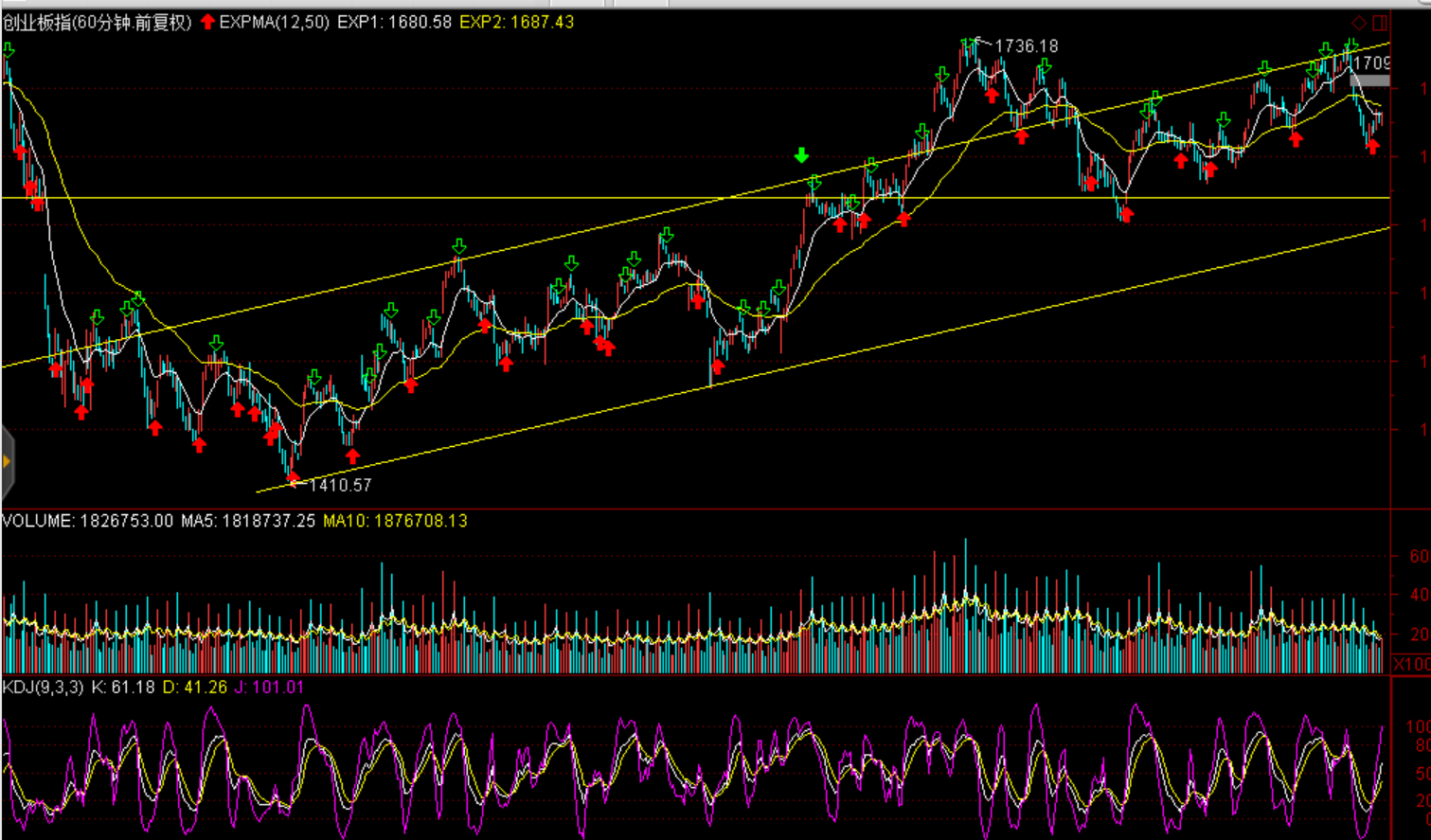
Task: Click the green arrow at the 1736.18 peak
Action: 969,44
